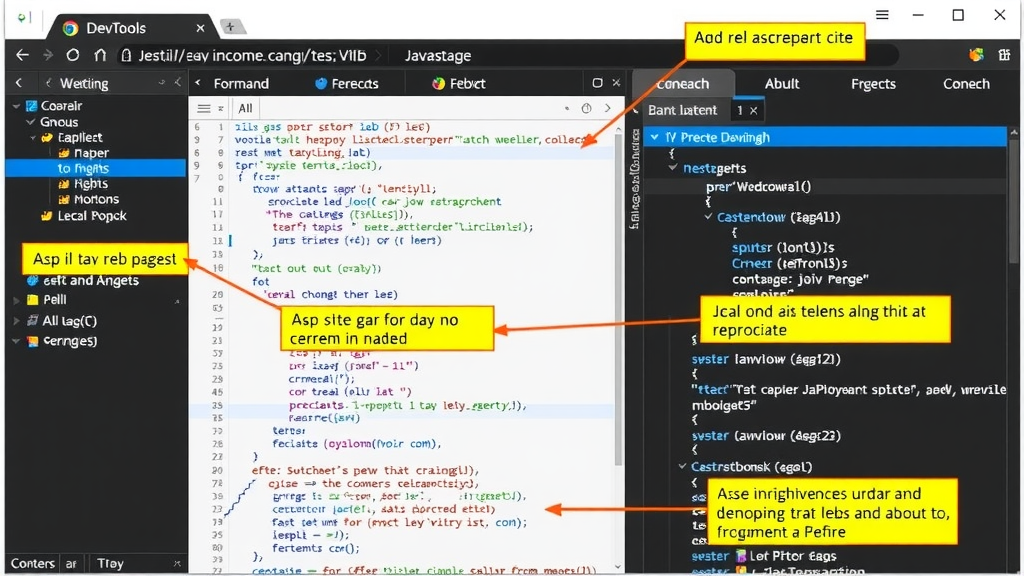1024x576 pixels.
Task: Click the extension icon beside the address bar
Action: click(x=976, y=55)
